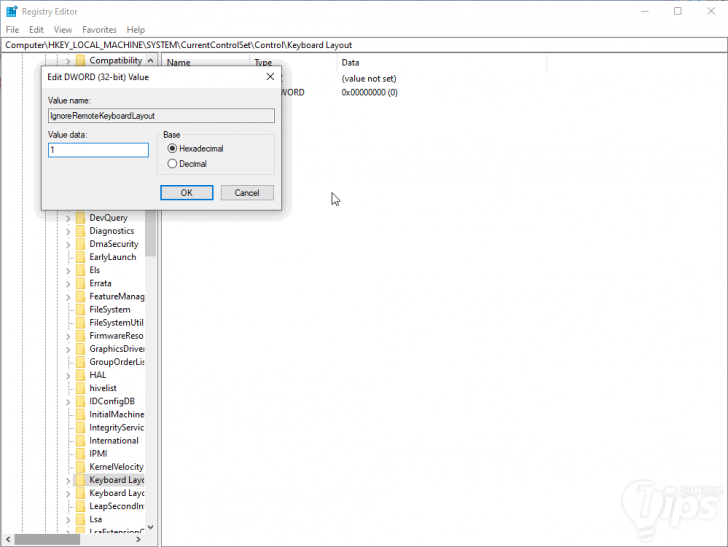Click the GraphicsDrivers folder icon
The height and width of the screenshot is (547, 728).
point(80,349)
